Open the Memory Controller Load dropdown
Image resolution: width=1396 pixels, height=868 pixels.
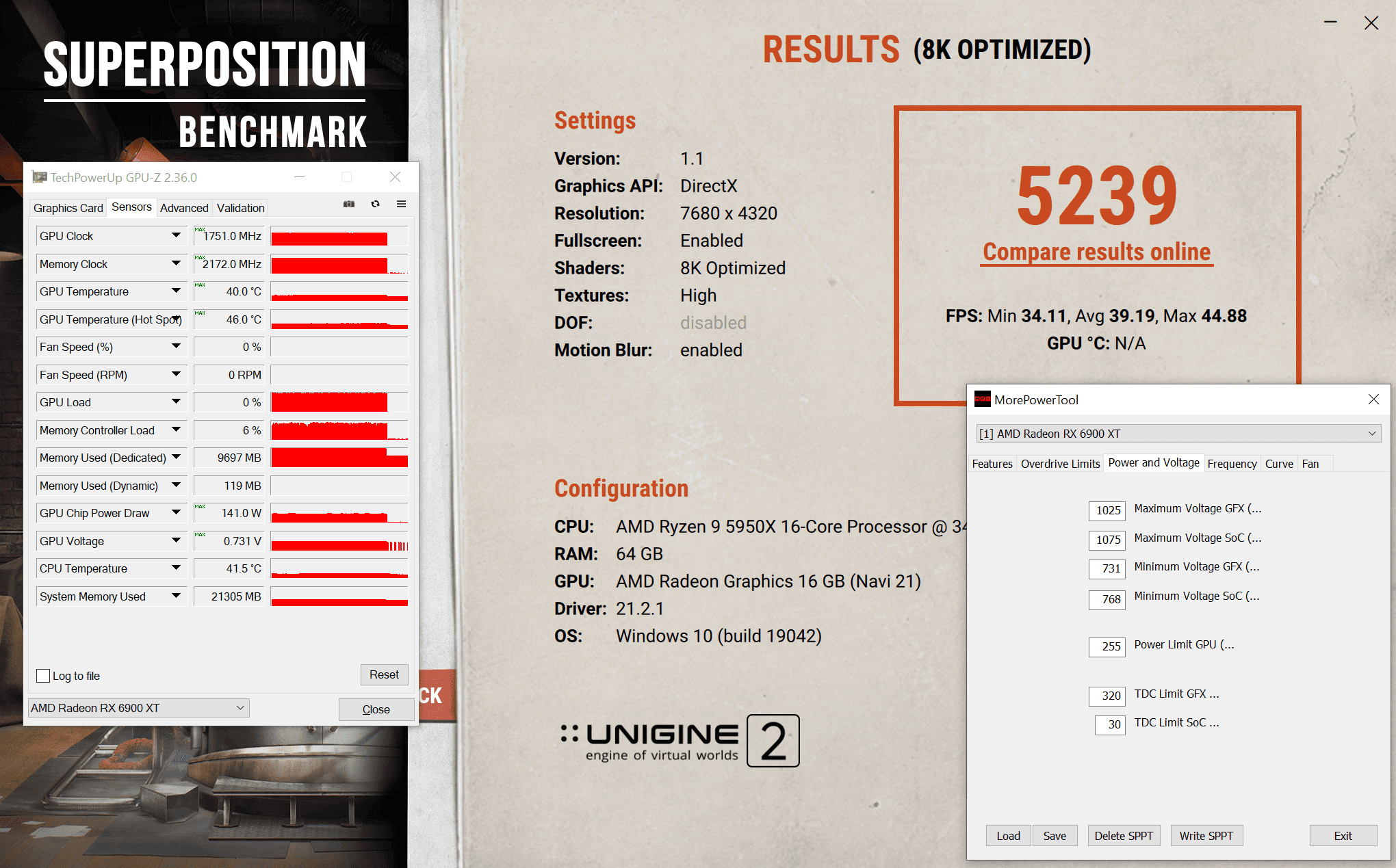point(176,430)
